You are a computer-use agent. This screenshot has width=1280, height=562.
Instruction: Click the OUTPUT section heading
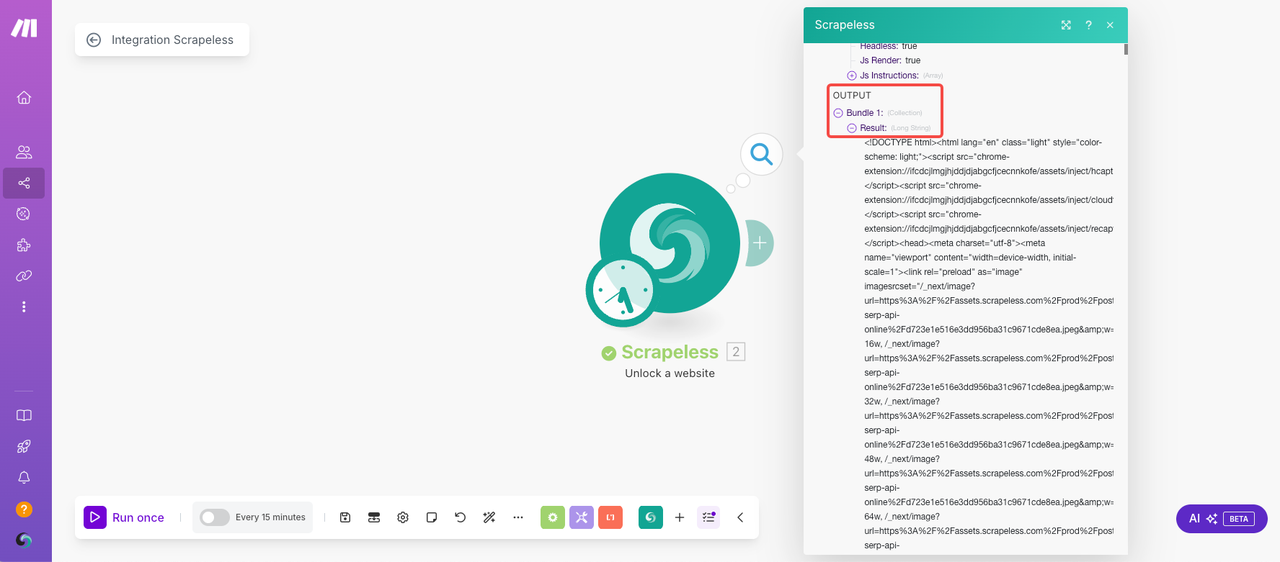click(852, 95)
